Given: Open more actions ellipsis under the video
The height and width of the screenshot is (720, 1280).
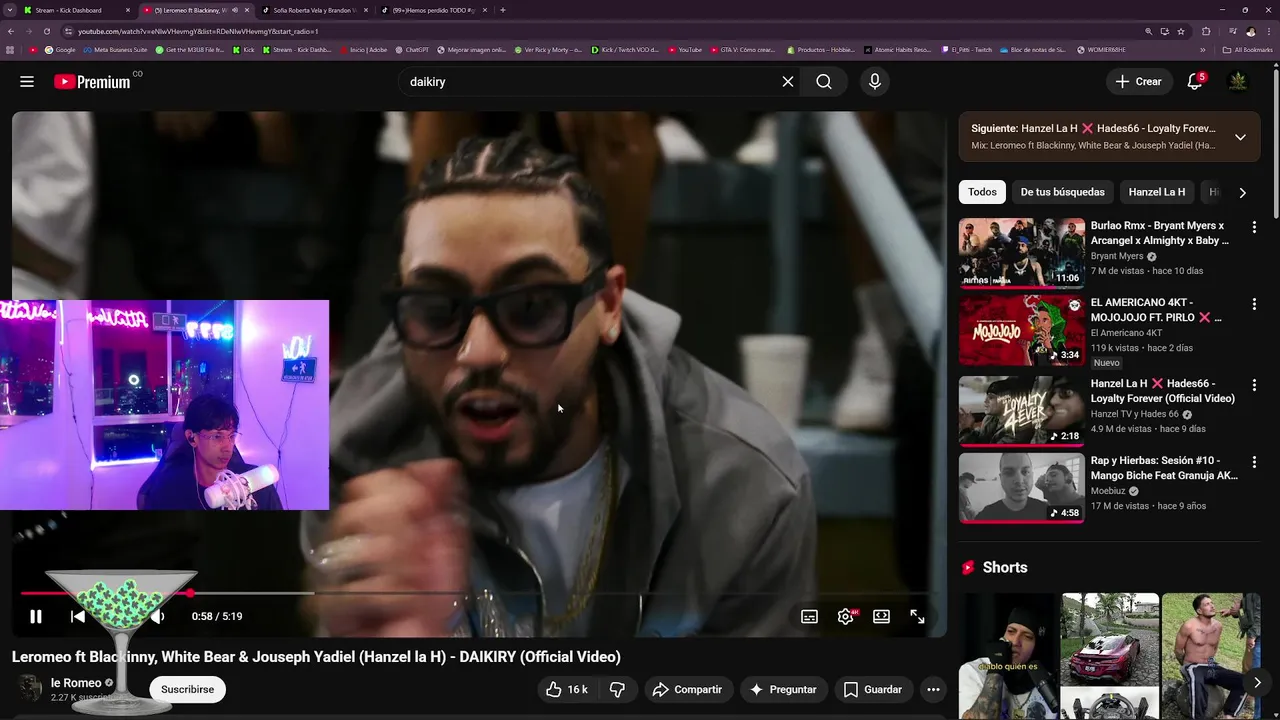Looking at the screenshot, I should tap(933, 690).
